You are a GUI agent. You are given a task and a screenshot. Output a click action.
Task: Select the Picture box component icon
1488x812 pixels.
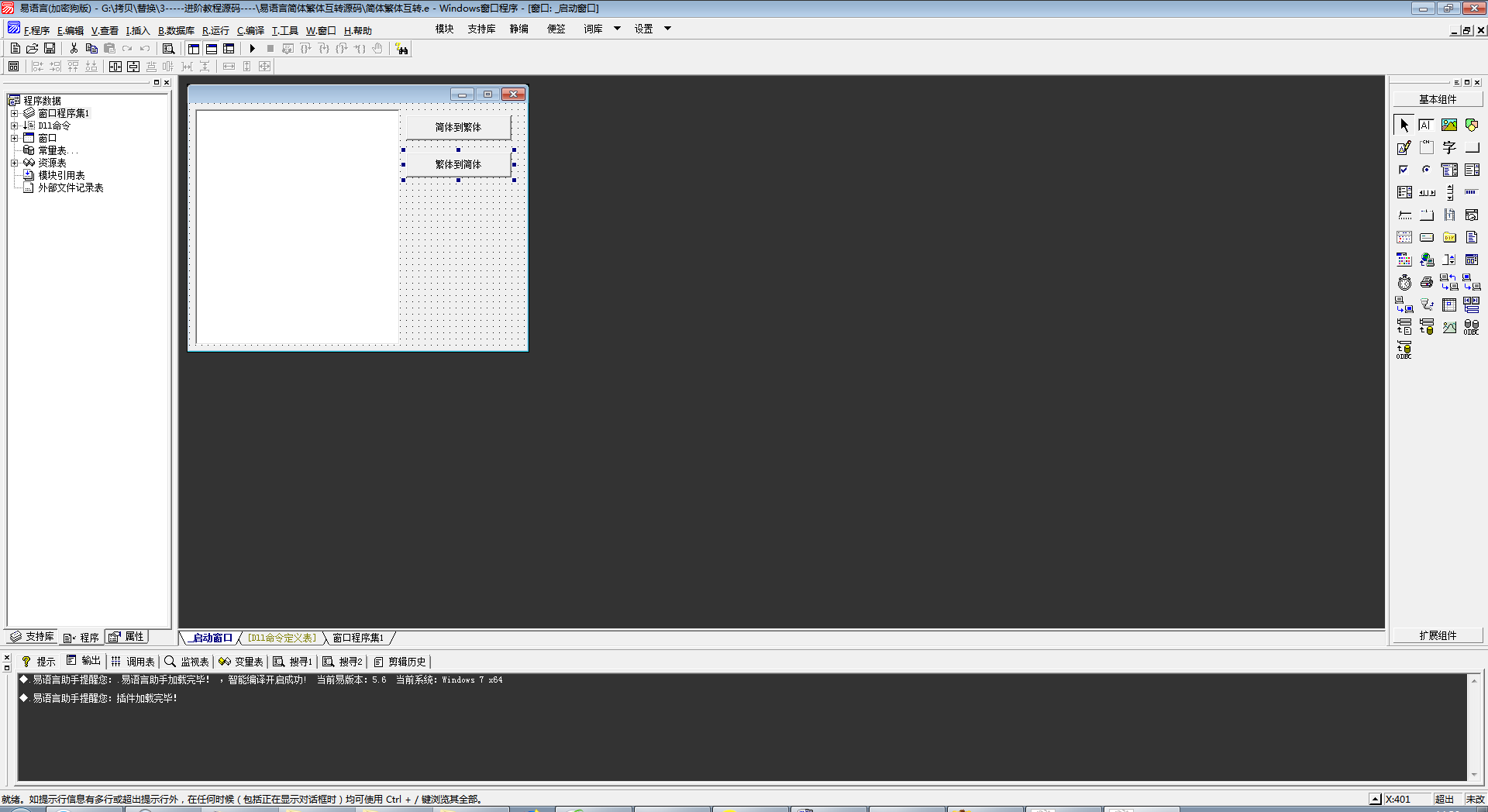(x=1449, y=125)
